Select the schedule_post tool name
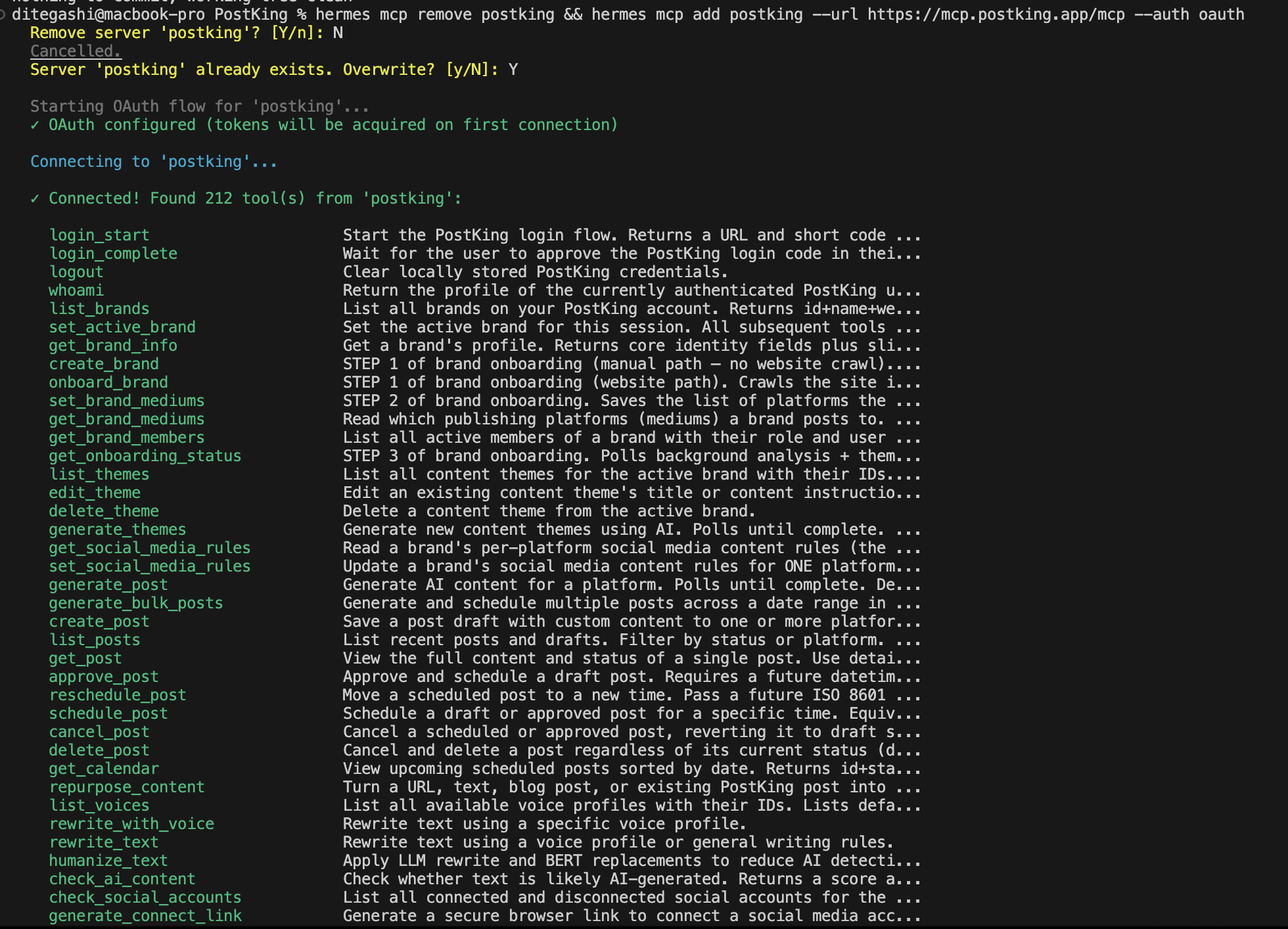 tap(108, 714)
